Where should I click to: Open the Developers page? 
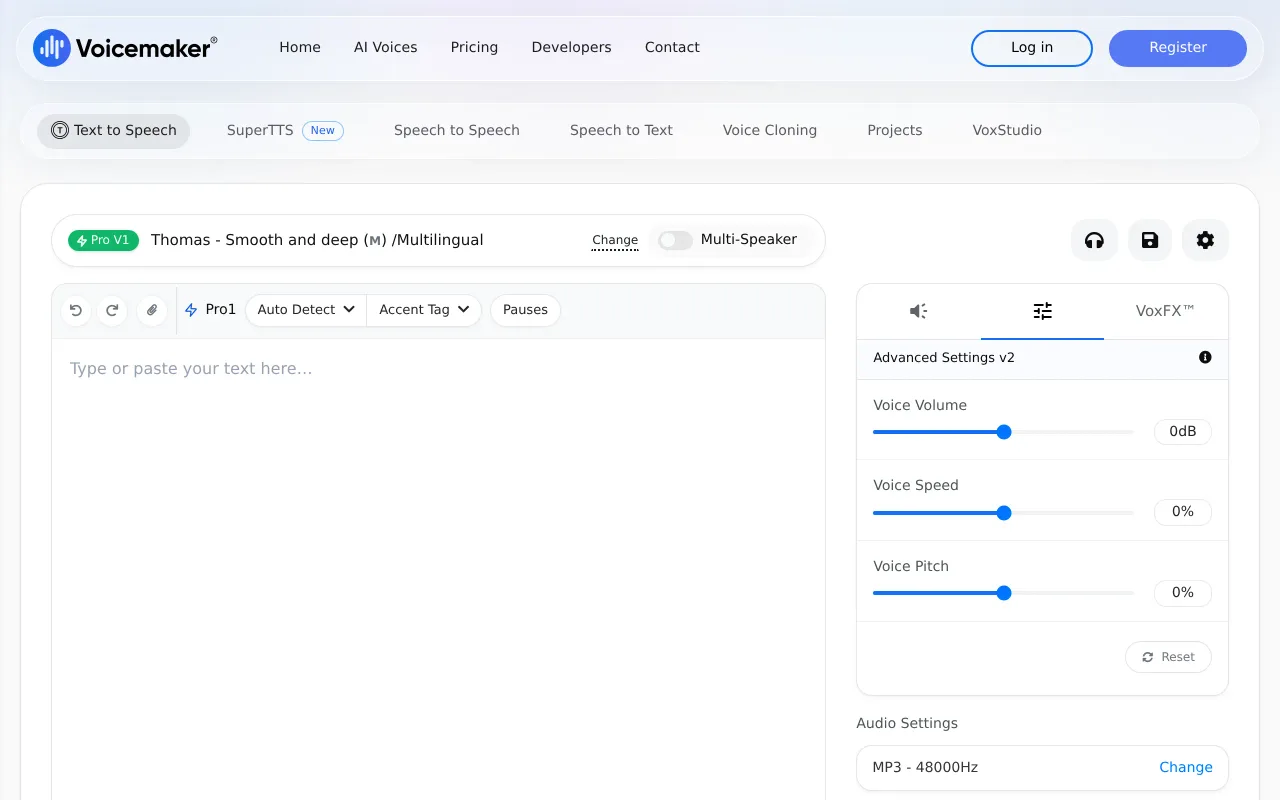point(571,48)
